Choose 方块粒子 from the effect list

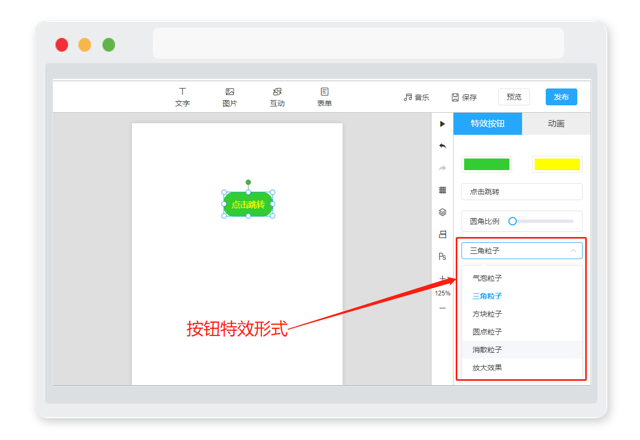click(x=522, y=314)
